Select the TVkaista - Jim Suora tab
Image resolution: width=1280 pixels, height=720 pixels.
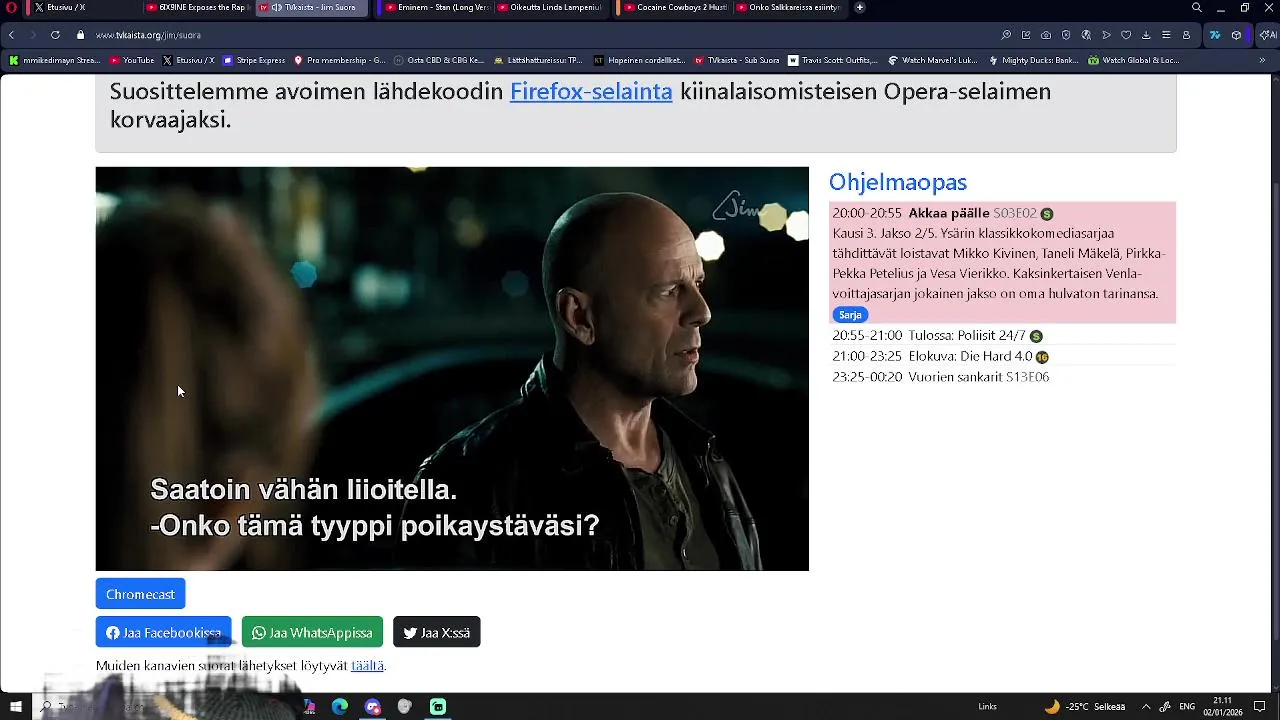(312, 8)
